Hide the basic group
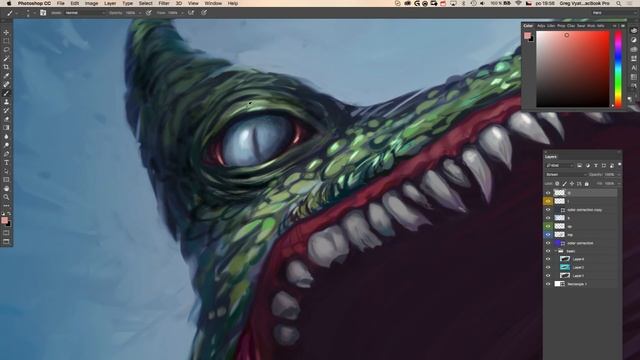640x360 pixels. point(548,251)
